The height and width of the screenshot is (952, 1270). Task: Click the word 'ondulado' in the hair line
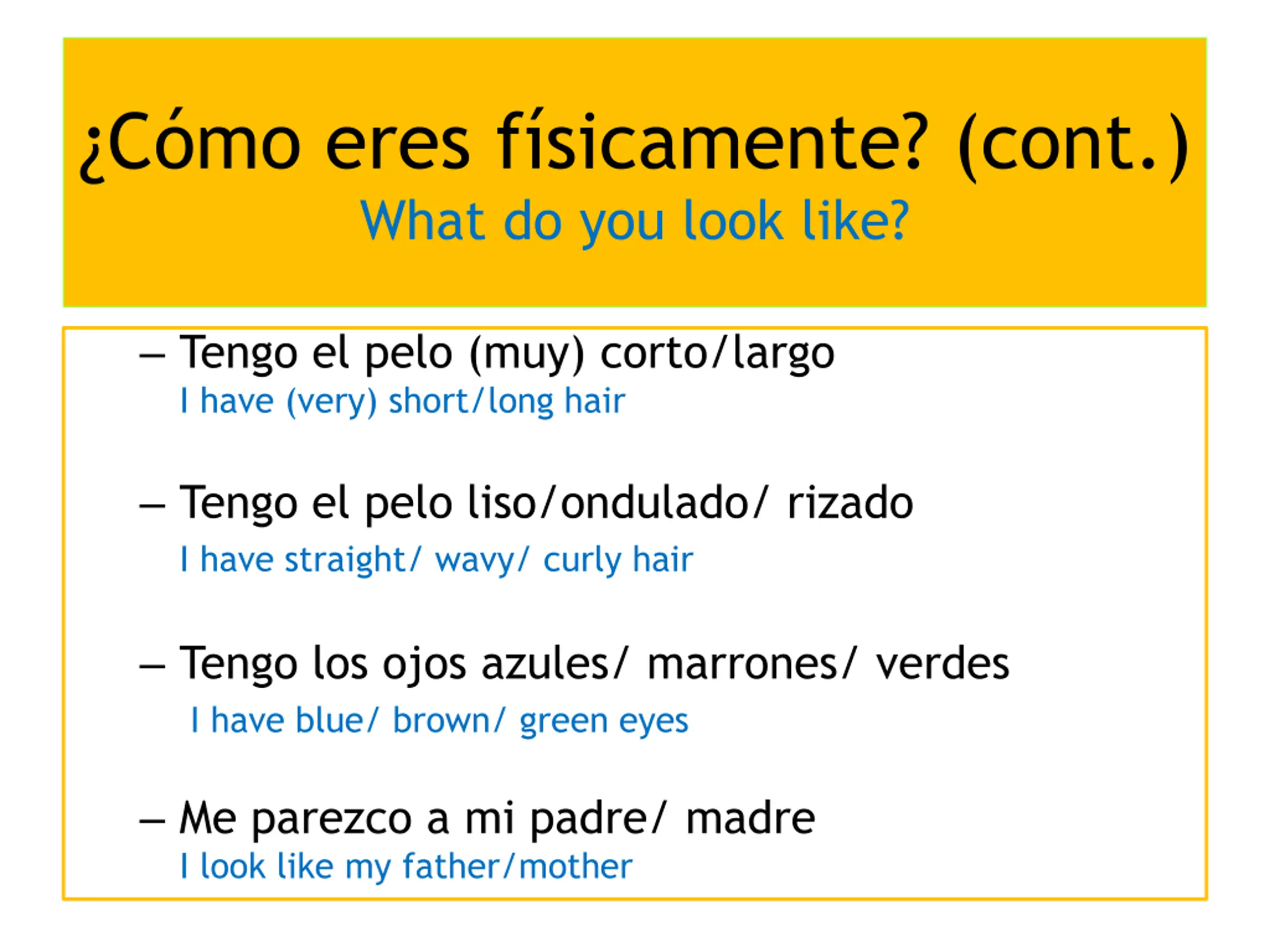[x=654, y=503]
